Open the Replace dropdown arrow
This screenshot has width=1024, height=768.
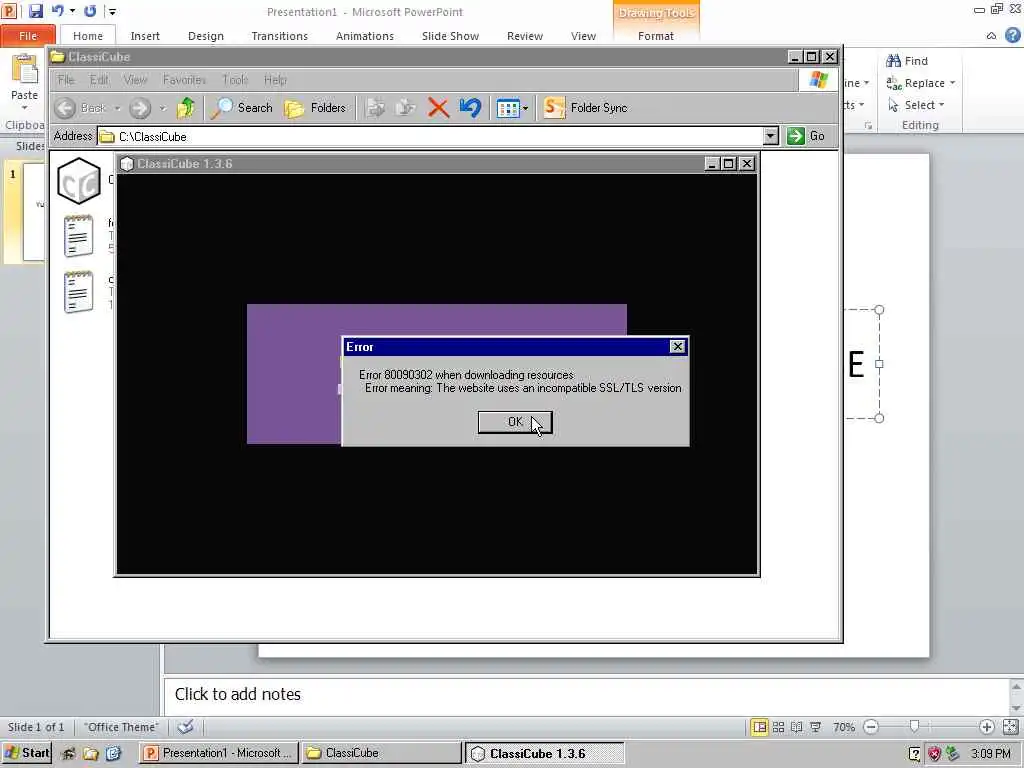[x=953, y=83]
